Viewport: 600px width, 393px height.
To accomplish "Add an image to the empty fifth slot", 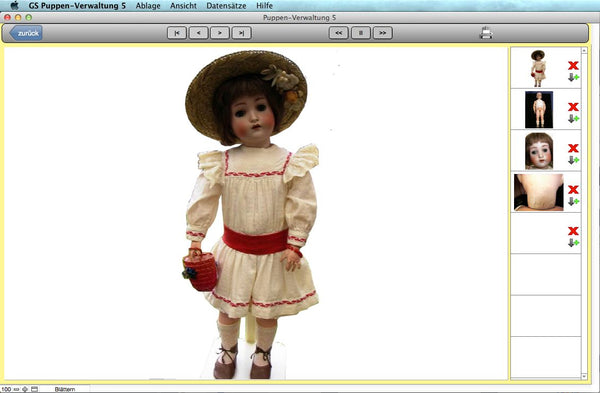I will [573, 243].
